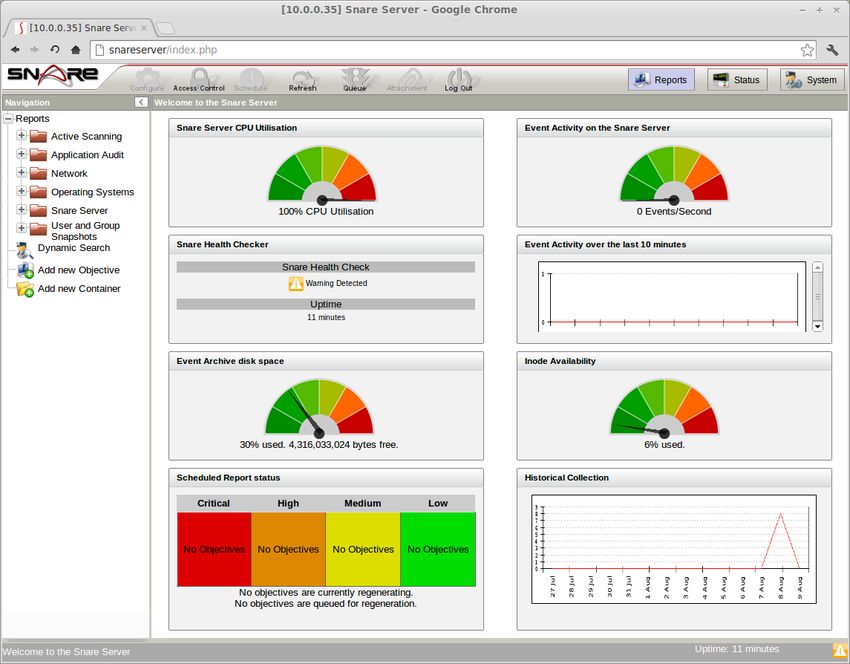Select Active Scanning folder icon

(x=38, y=136)
